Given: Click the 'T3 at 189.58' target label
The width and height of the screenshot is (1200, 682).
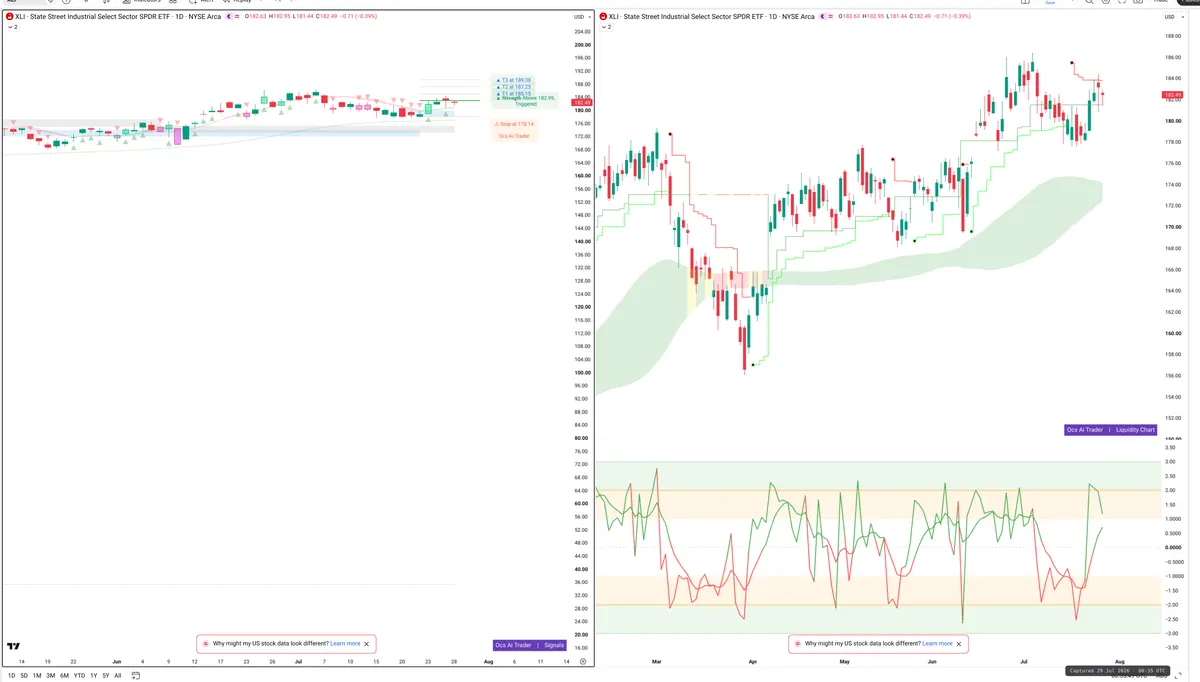Looking at the screenshot, I should [x=516, y=79].
